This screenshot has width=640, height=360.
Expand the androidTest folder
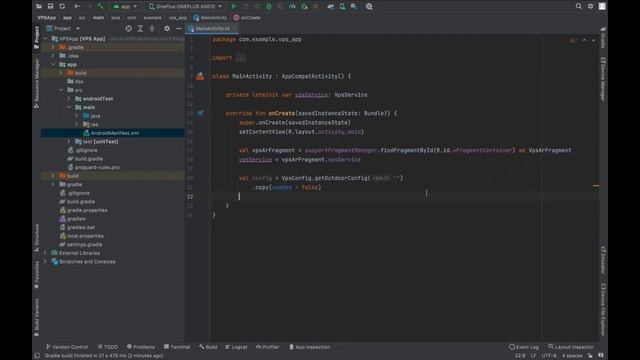tap(69, 99)
